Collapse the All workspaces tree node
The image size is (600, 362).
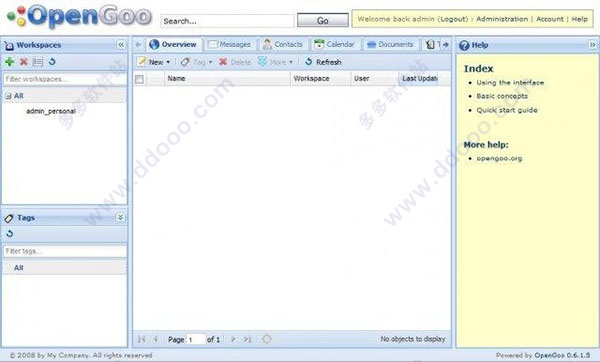tap(8, 96)
